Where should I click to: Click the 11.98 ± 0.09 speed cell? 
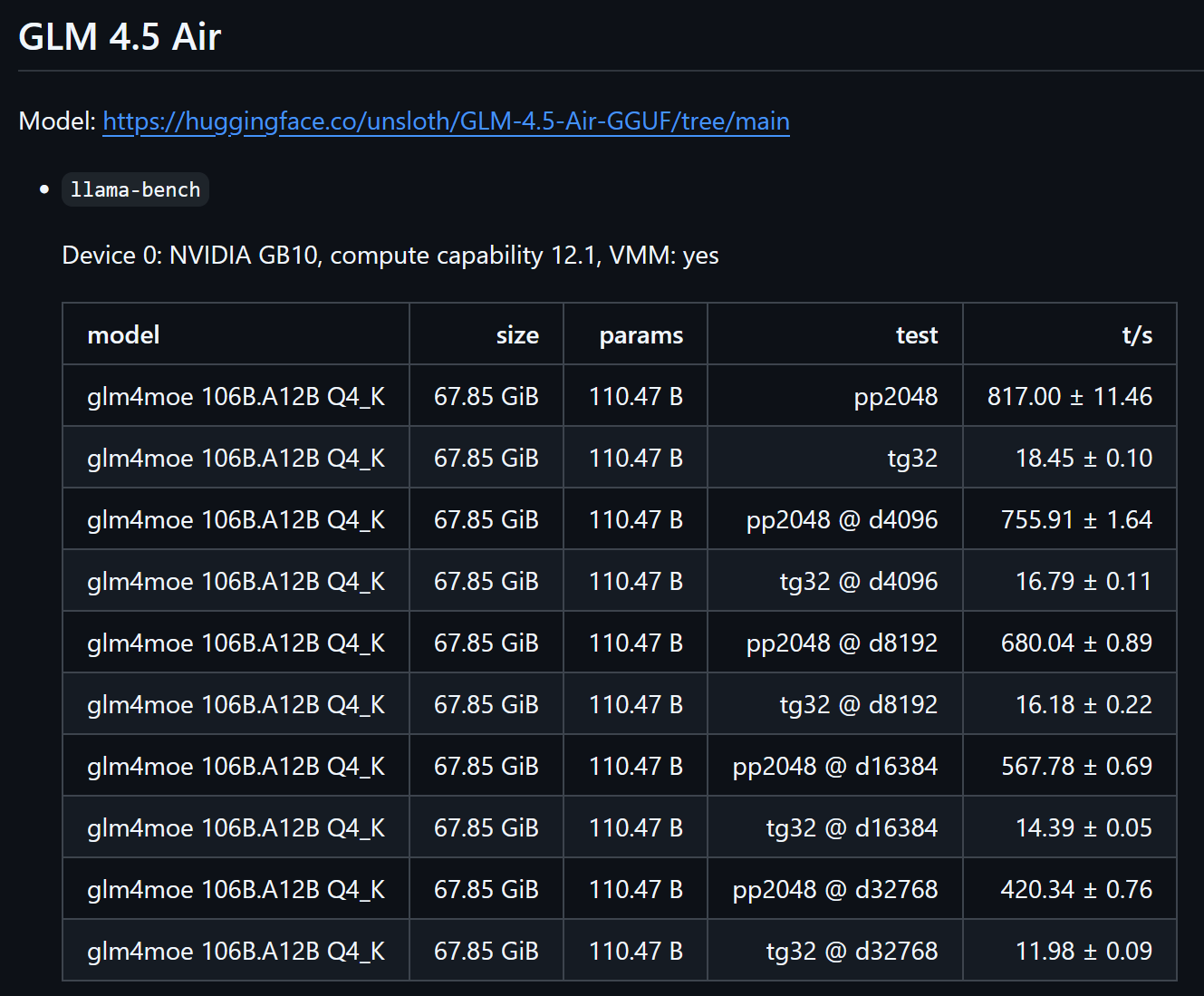tap(1084, 952)
